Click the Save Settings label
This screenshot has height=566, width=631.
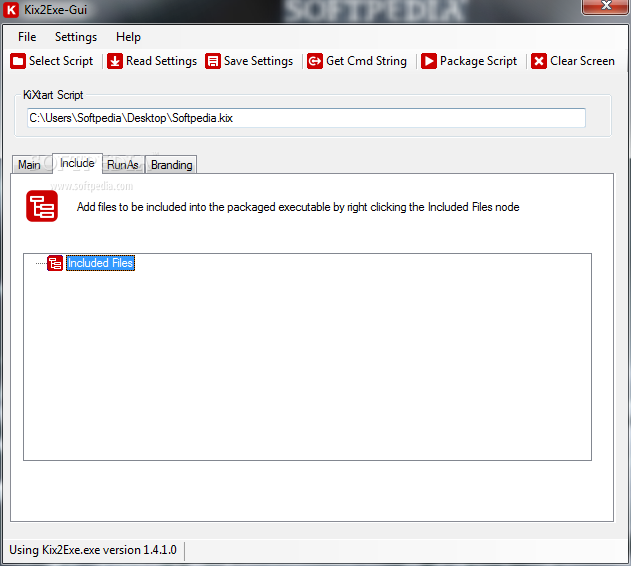point(258,61)
